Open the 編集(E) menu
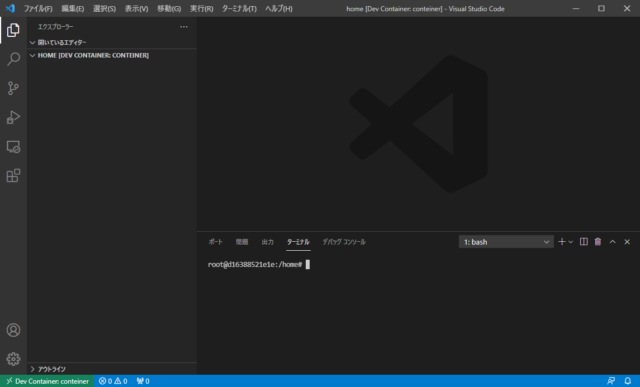Image resolution: width=640 pixels, height=387 pixels. click(x=73, y=9)
